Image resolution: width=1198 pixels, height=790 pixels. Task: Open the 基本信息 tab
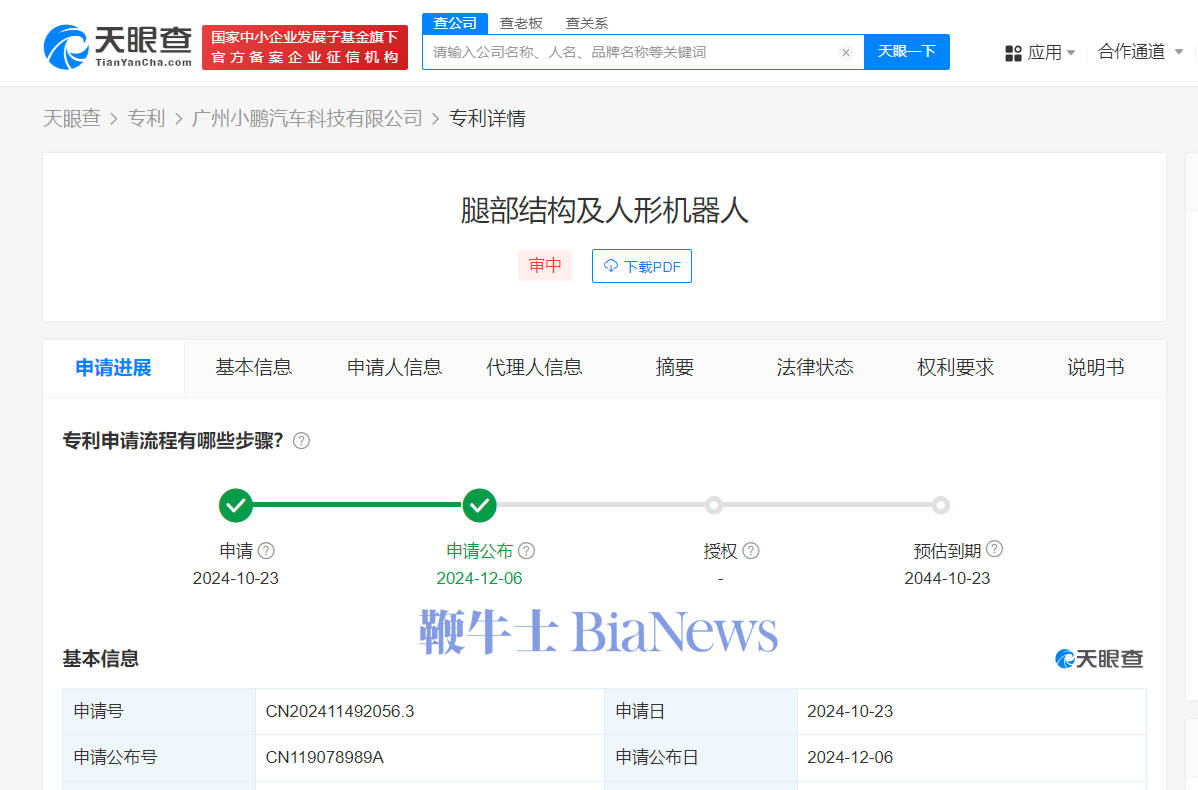point(254,368)
